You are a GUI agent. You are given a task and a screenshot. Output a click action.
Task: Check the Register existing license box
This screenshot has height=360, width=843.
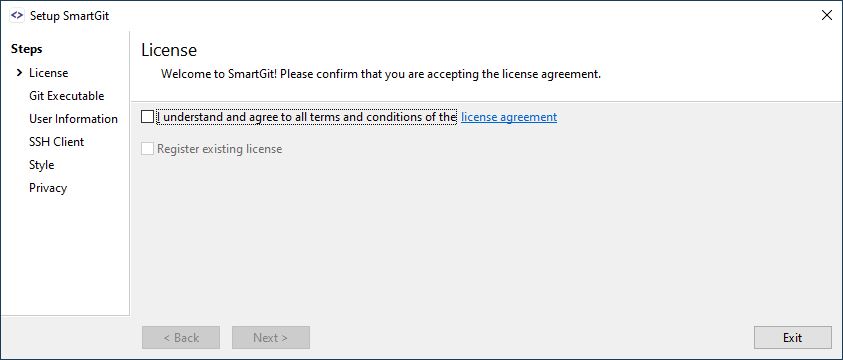point(147,149)
